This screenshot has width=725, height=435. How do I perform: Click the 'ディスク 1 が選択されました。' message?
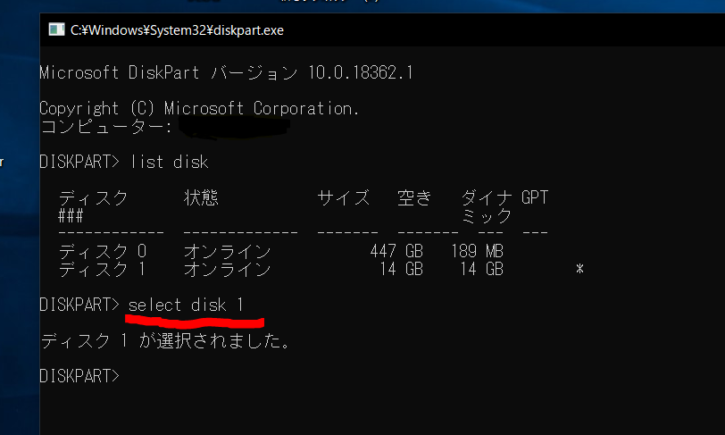(165, 341)
